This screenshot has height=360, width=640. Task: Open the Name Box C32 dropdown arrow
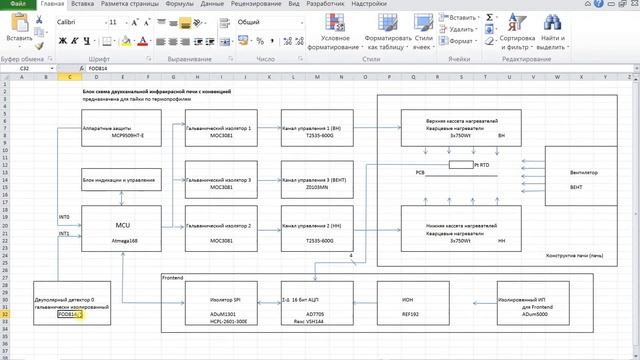click(x=52, y=69)
